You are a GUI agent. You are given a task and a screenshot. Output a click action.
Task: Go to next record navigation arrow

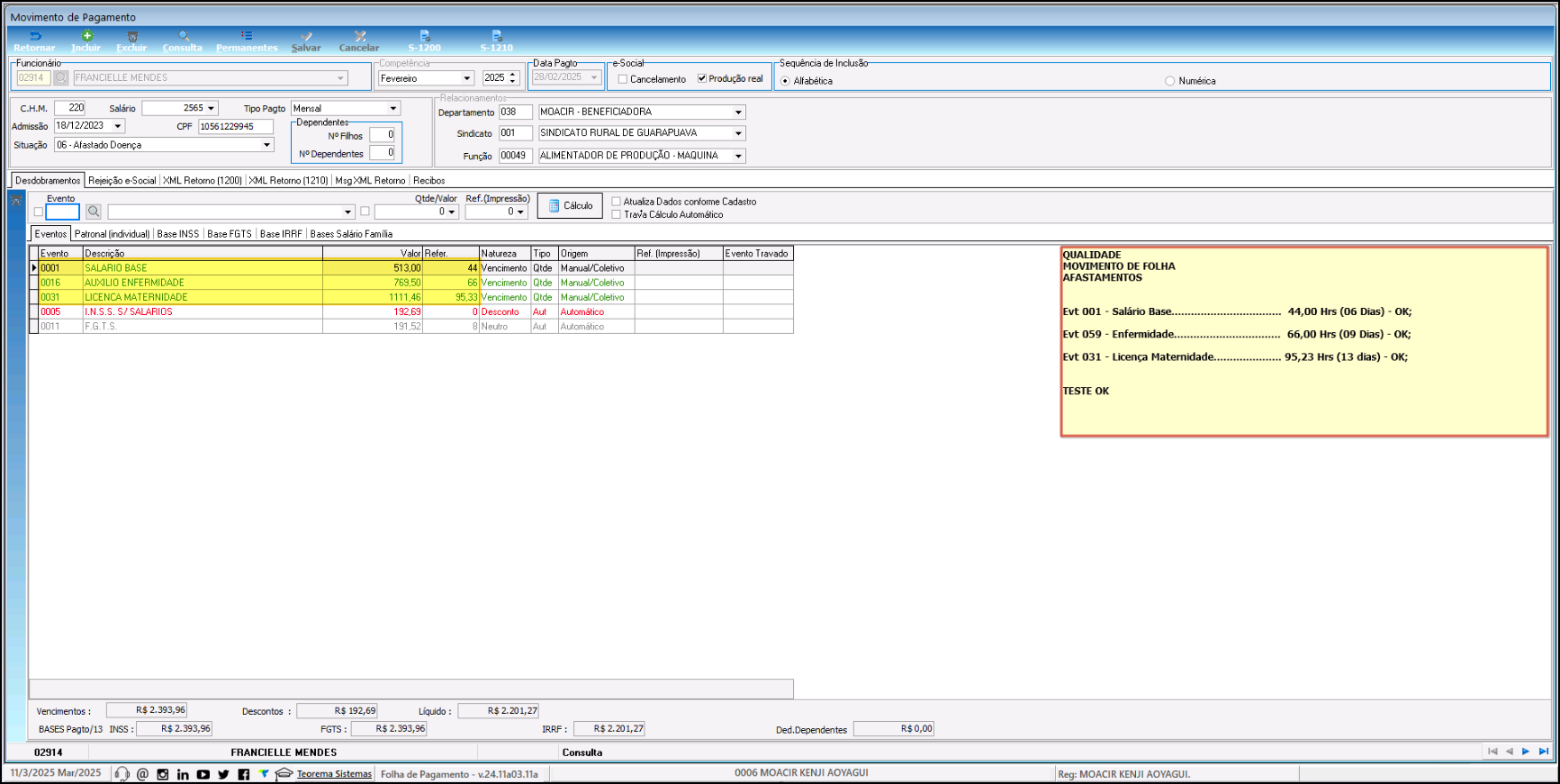coord(1526,752)
